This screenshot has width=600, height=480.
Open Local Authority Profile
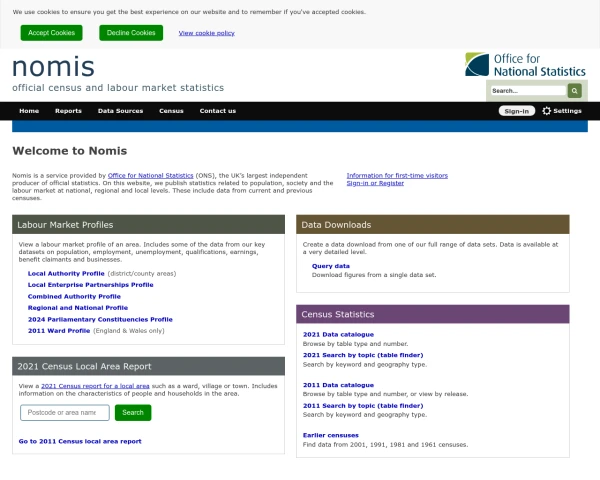66,274
